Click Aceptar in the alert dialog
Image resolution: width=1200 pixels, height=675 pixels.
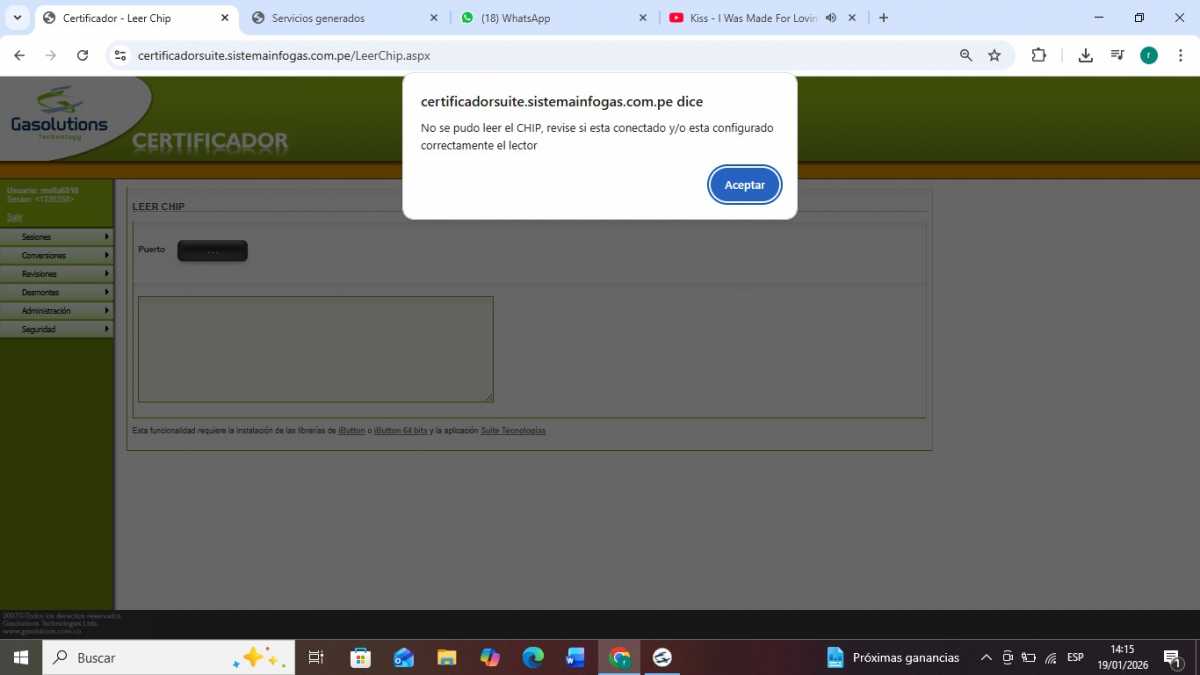[x=744, y=185]
